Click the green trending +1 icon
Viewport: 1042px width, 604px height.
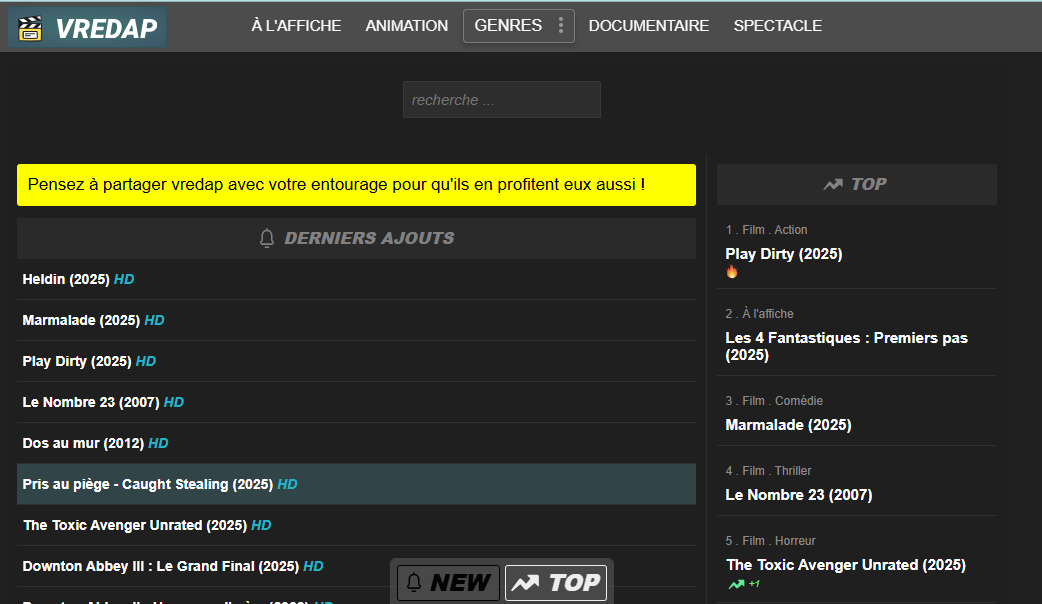737,584
